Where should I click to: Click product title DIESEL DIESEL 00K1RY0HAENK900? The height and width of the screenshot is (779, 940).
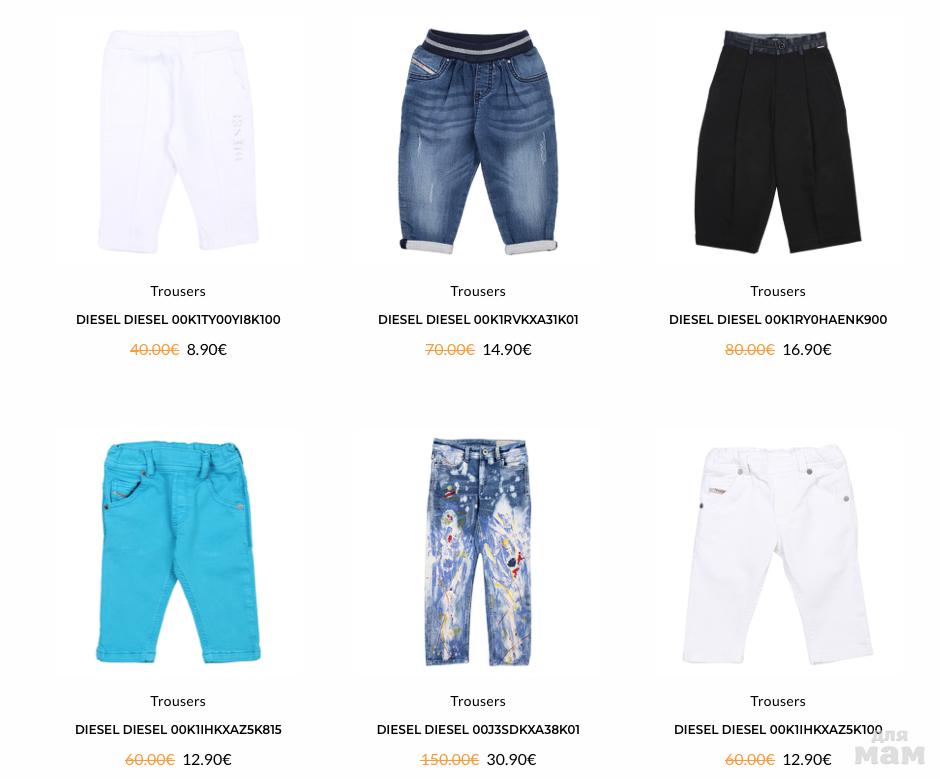coord(778,320)
